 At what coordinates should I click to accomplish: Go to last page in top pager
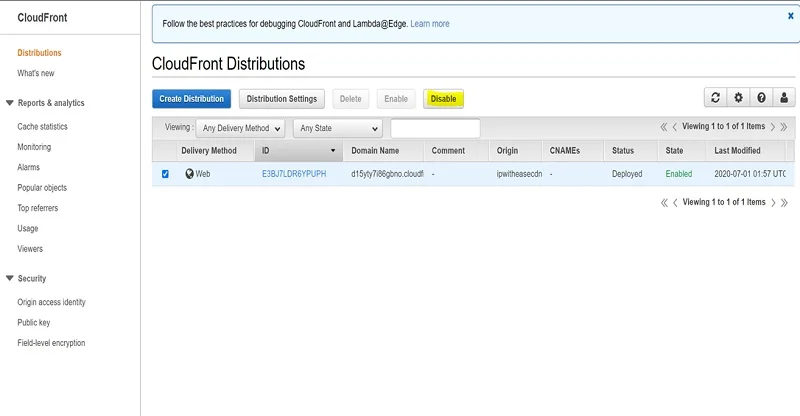(x=784, y=127)
